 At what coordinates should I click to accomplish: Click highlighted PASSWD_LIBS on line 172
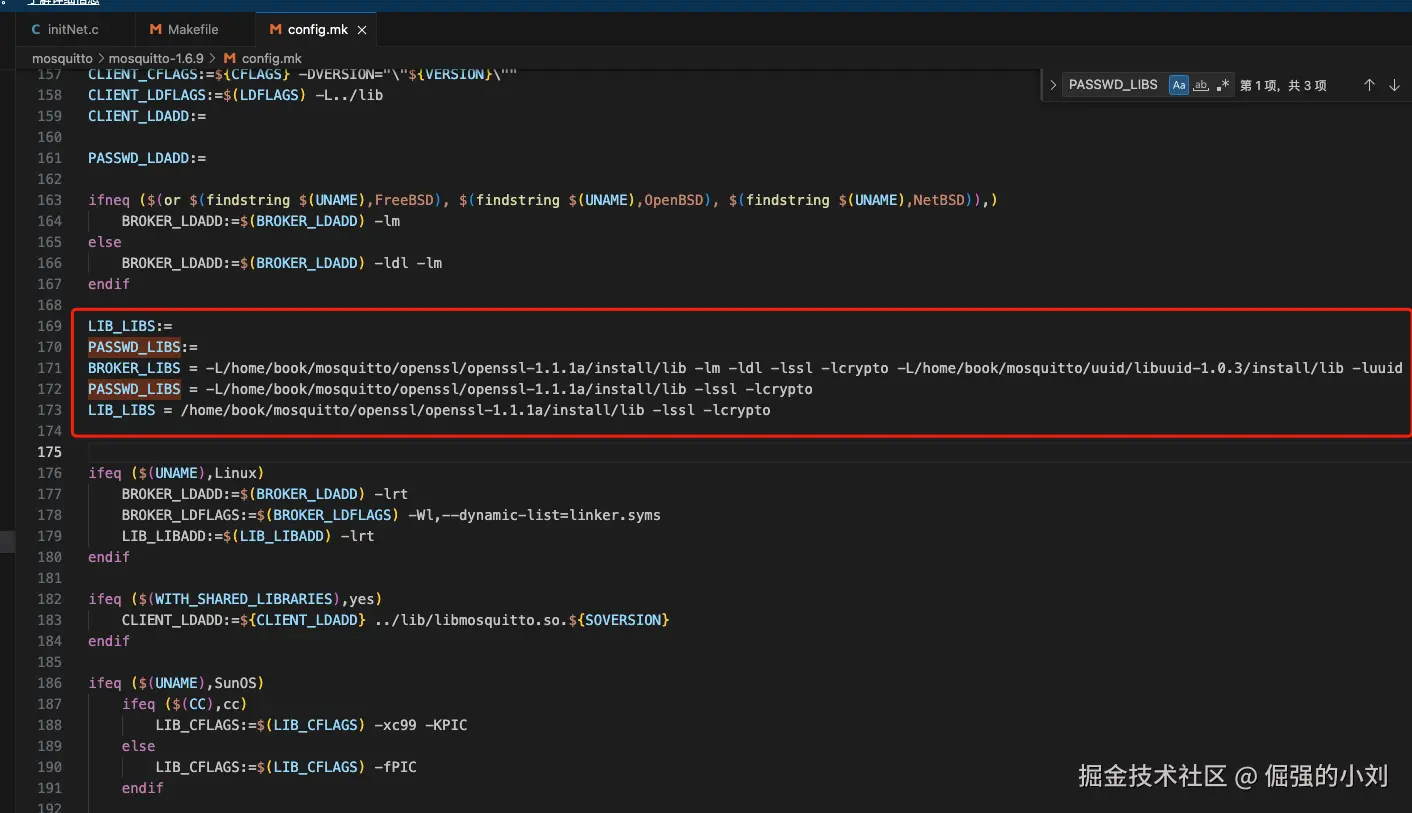click(x=134, y=389)
